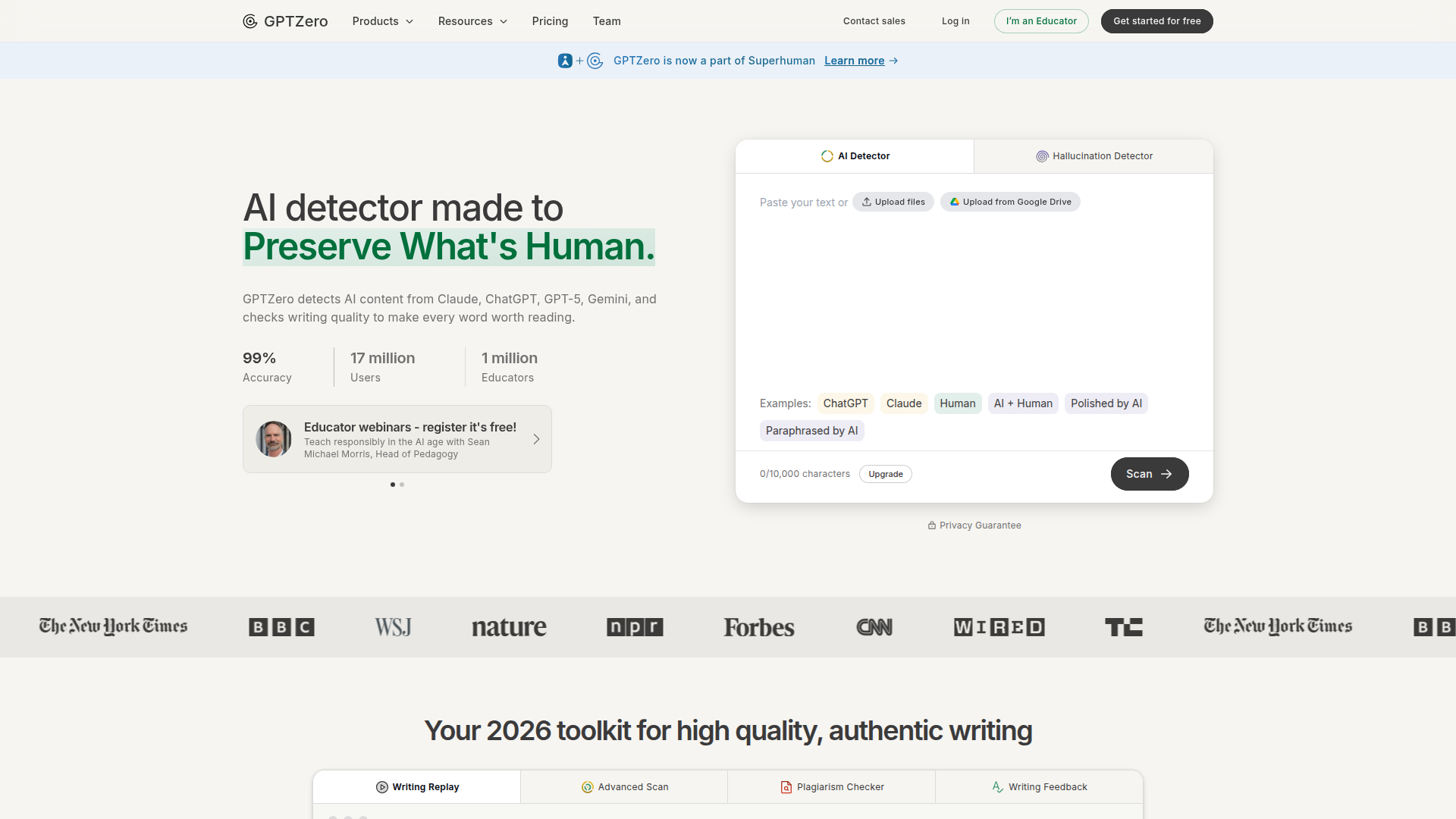This screenshot has height=819, width=1456.
Task: Open the Advanced Scan tab
Action: (624, 787)
